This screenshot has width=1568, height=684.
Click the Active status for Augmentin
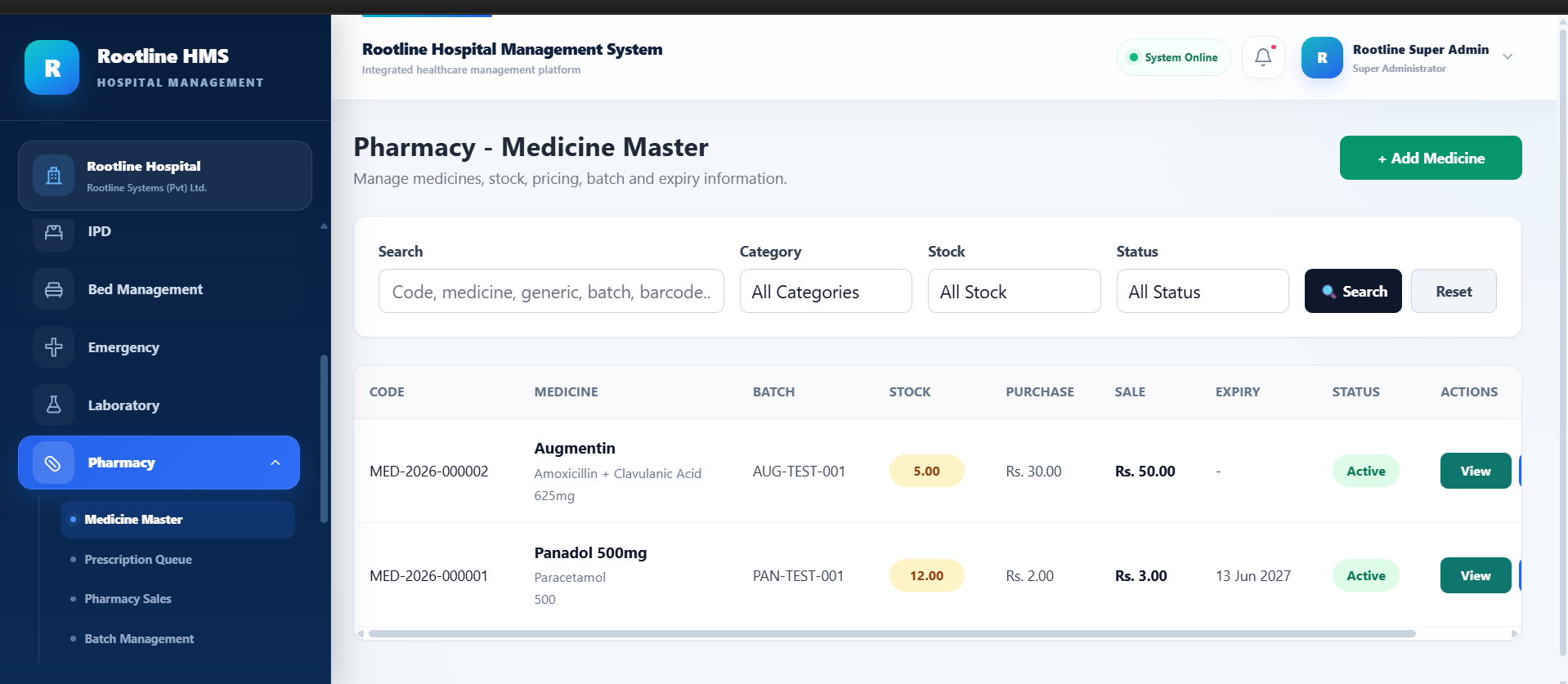coord(1366,471)
